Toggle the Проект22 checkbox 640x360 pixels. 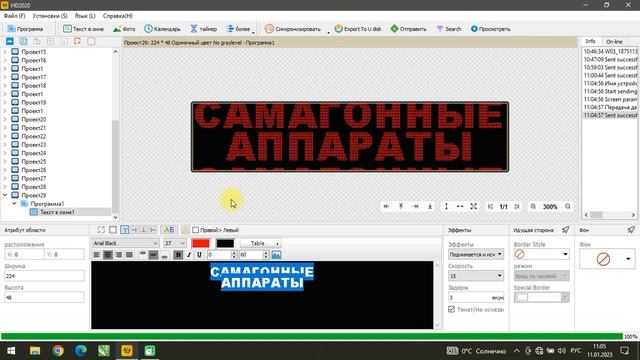15,136
